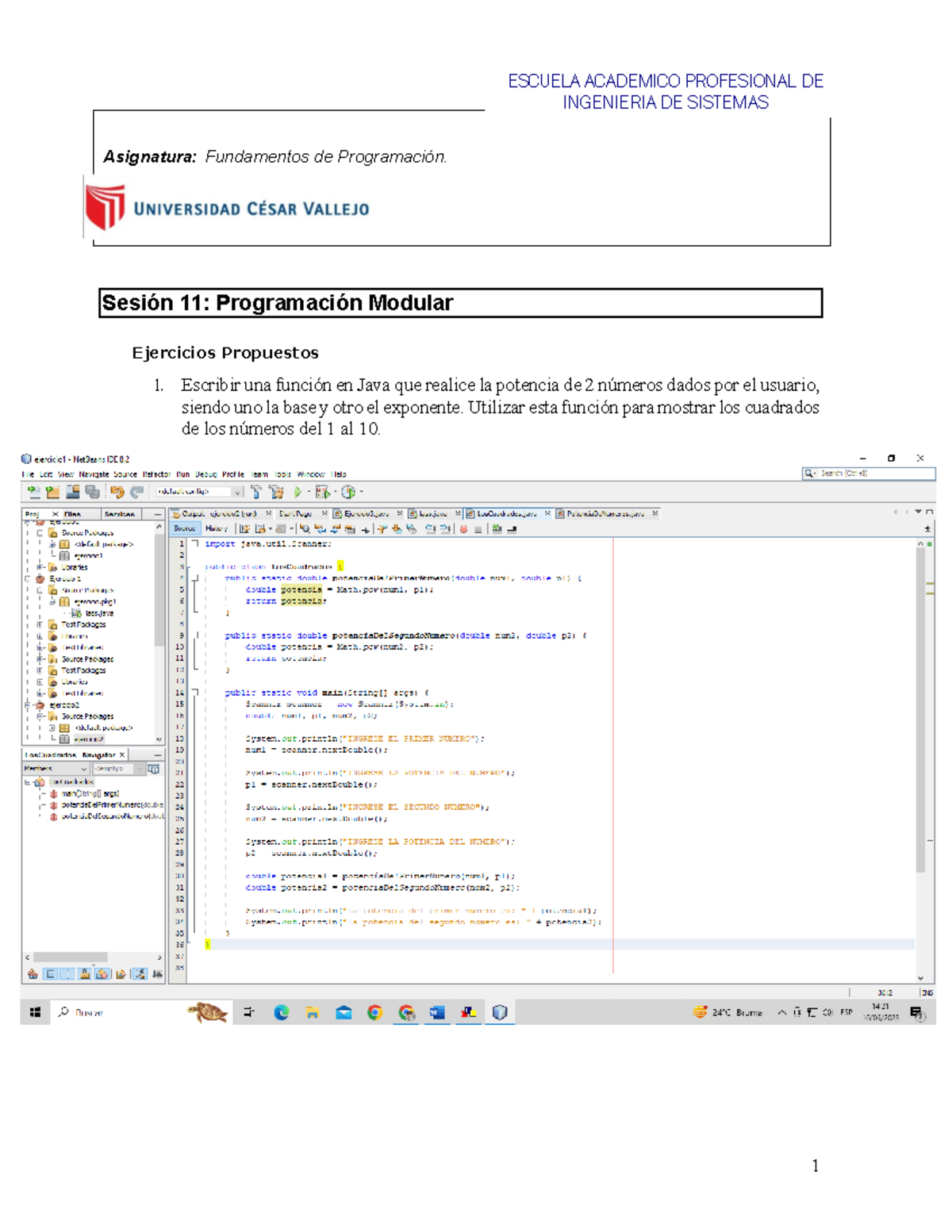Click the Clean and Build Project icon
The width and height of the screenshot is (952, 1232).
click(x=275, y=493)
